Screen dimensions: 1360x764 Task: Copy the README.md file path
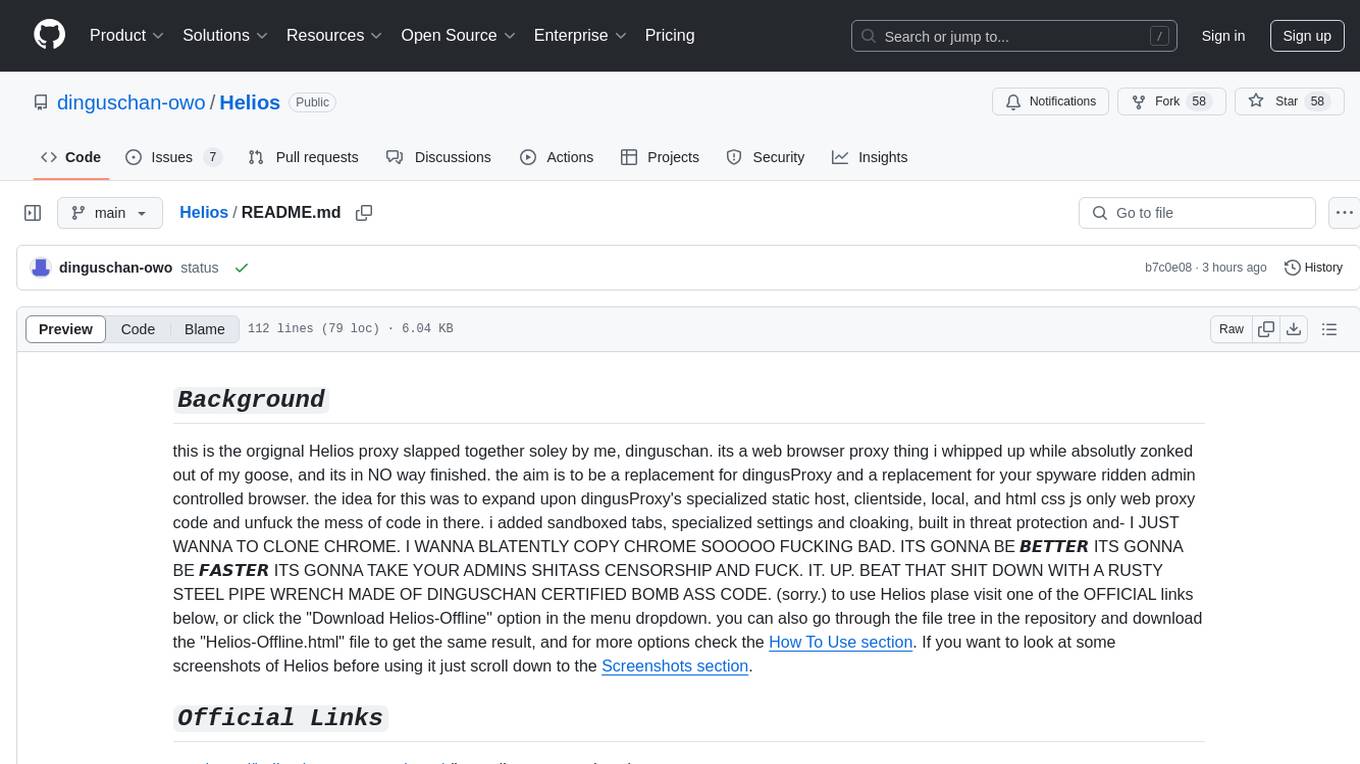364,212
